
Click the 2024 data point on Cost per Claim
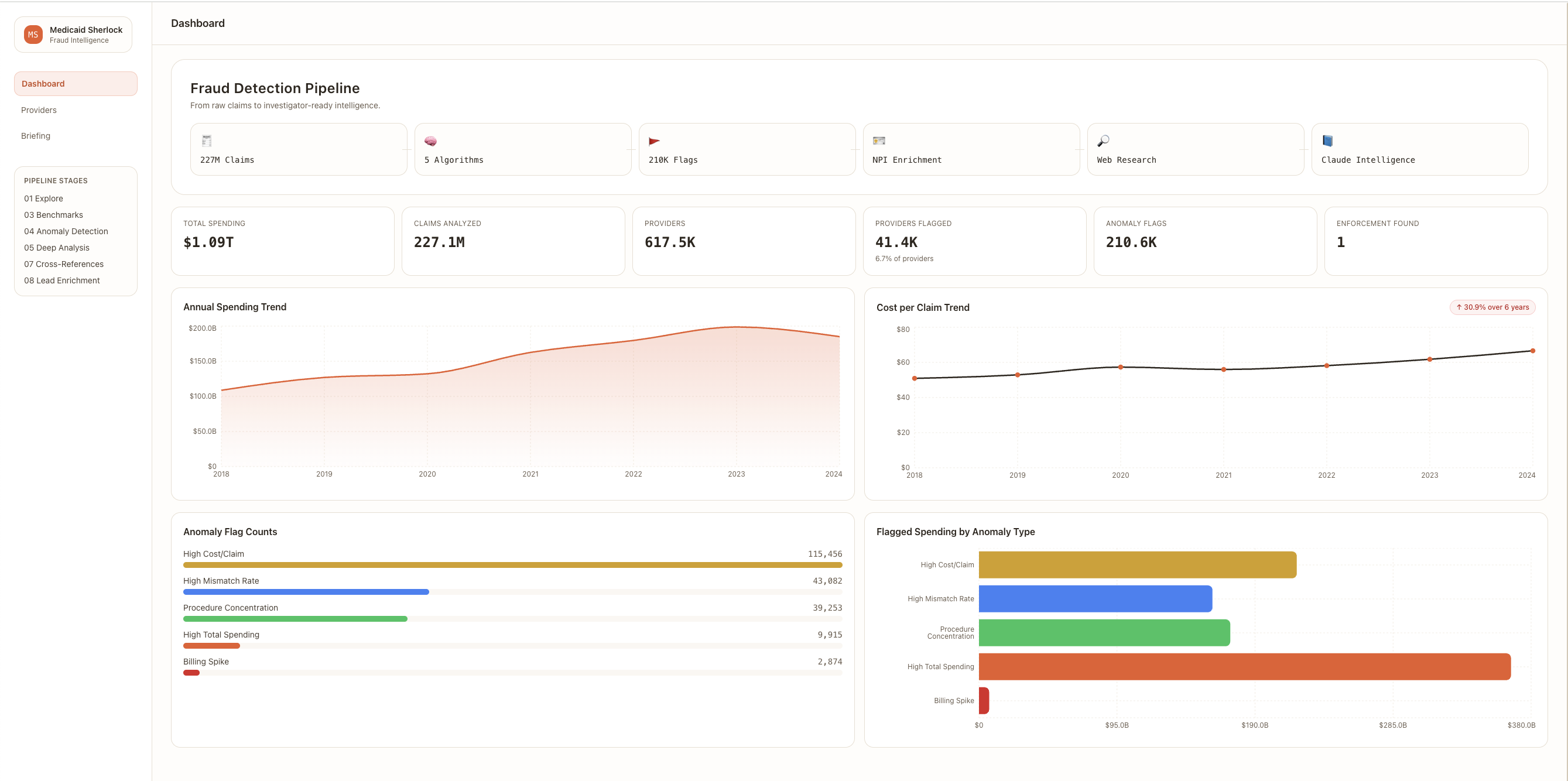pos(1533,351)
